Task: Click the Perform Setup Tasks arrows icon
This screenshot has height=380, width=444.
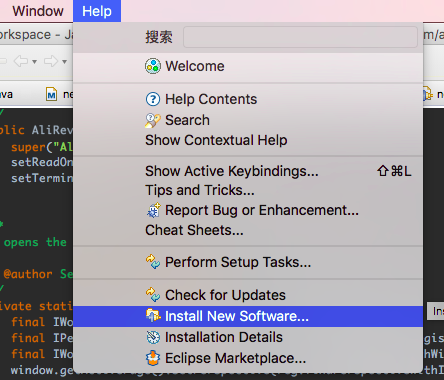Action: click(153, 262)
